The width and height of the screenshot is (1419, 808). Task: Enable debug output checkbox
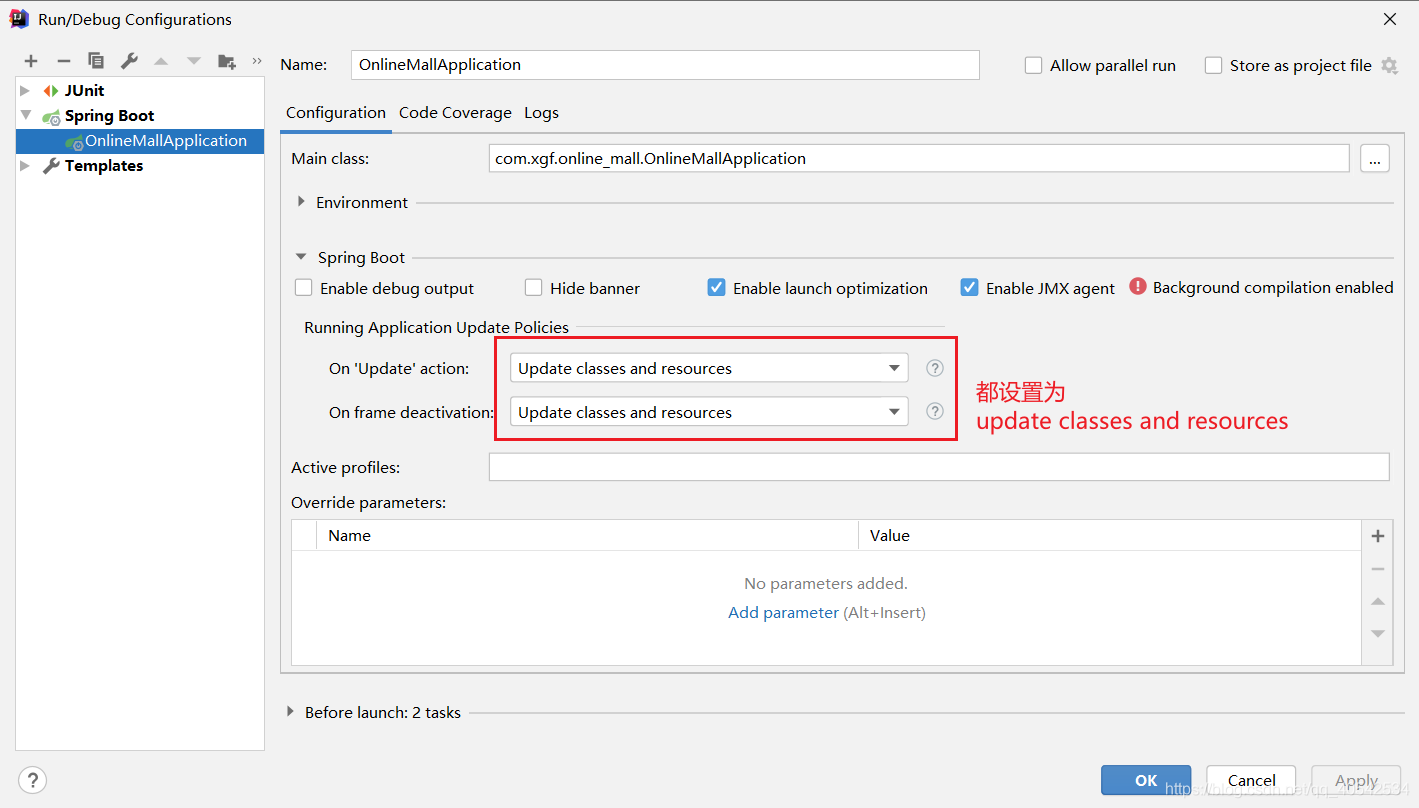(304, 288)
